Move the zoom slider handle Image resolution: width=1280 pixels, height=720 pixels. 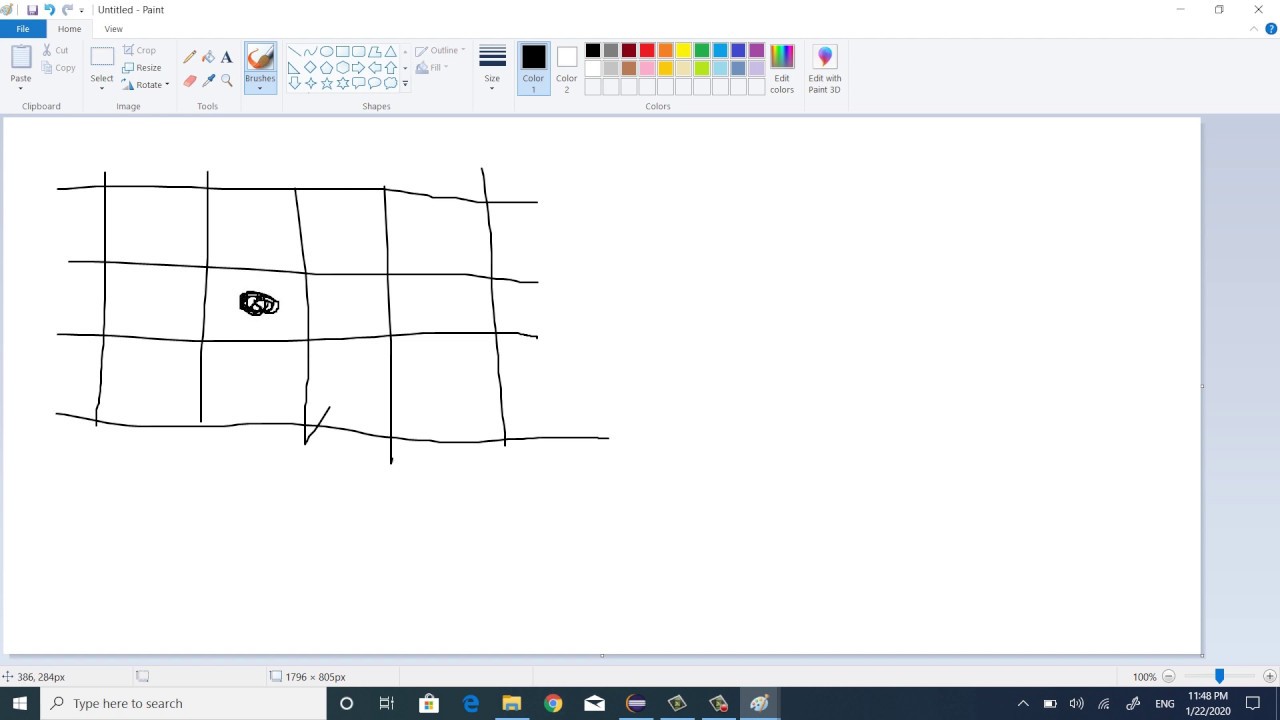pyautogui.click(x=1219, y=676)
